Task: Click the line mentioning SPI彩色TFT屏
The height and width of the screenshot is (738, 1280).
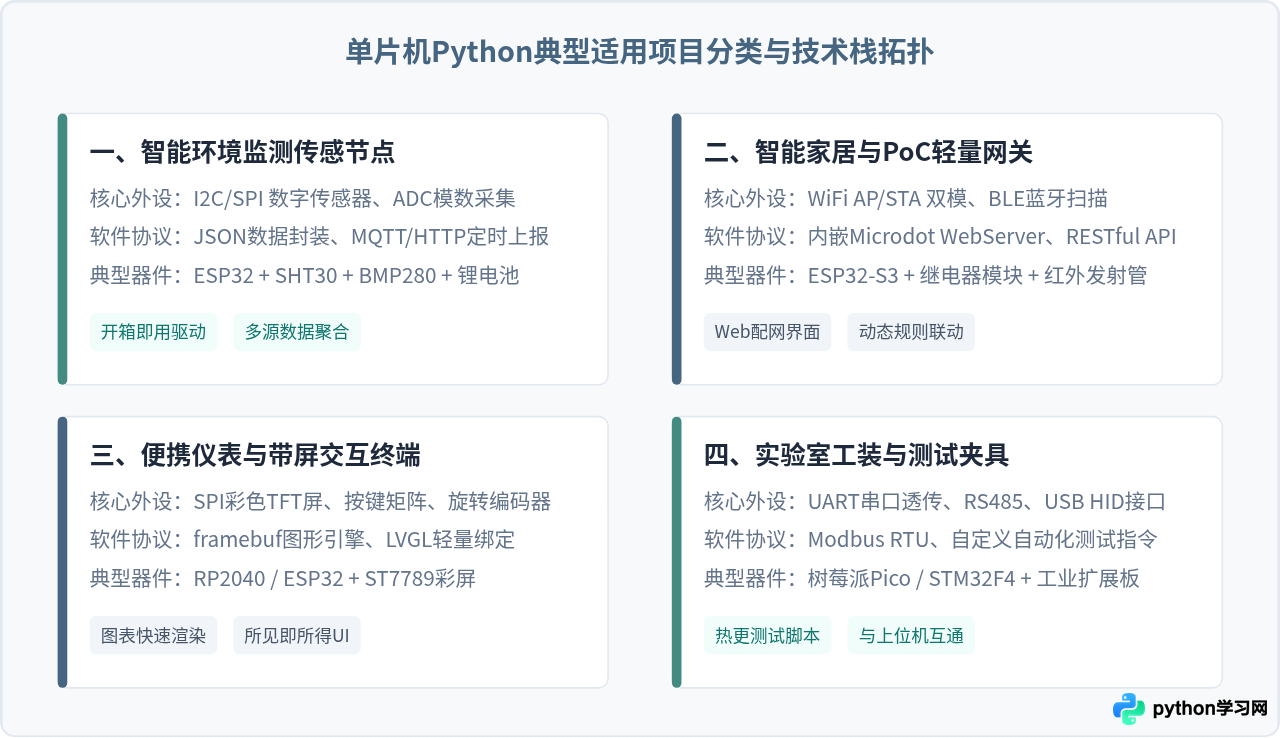Action: (321, 502)
